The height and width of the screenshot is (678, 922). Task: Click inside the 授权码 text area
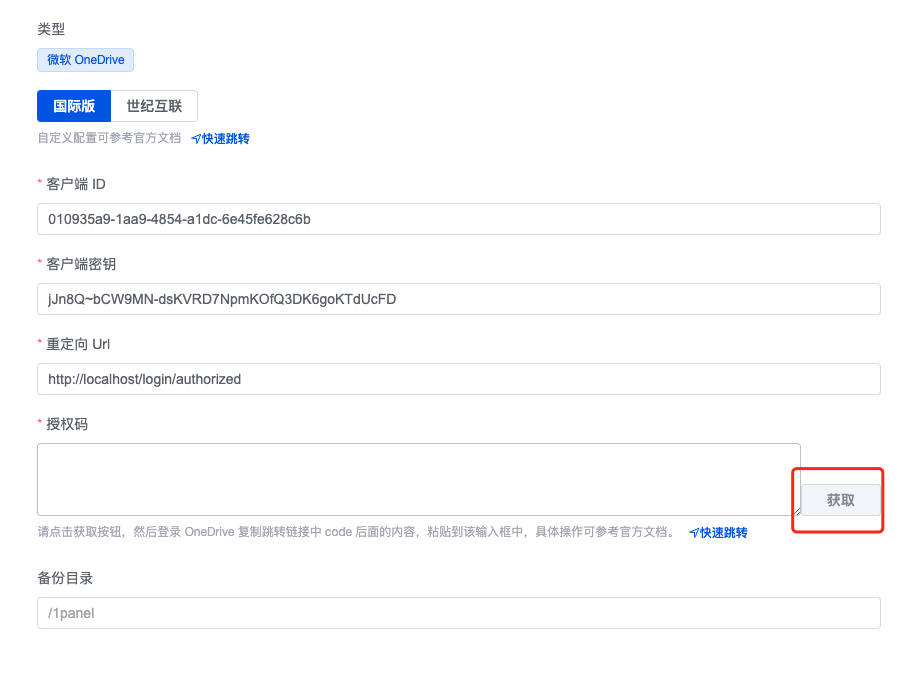419,479
